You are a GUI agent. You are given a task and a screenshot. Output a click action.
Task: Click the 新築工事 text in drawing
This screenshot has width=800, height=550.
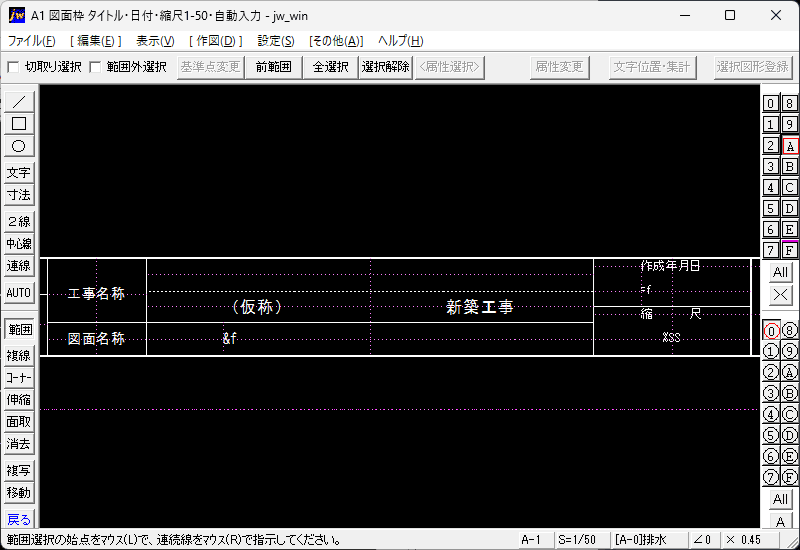(x=480, y=307)
